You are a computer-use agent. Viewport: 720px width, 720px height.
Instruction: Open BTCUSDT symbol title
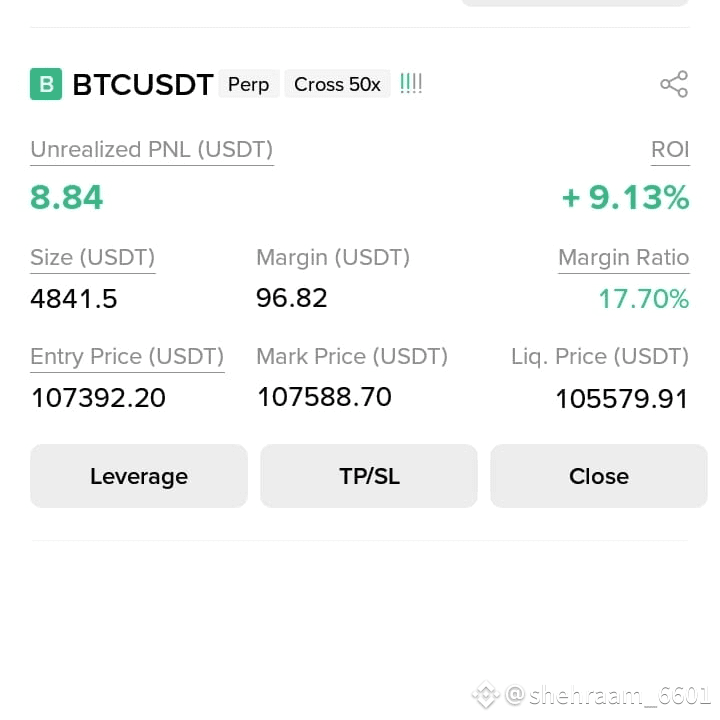[x=143, y=84]
